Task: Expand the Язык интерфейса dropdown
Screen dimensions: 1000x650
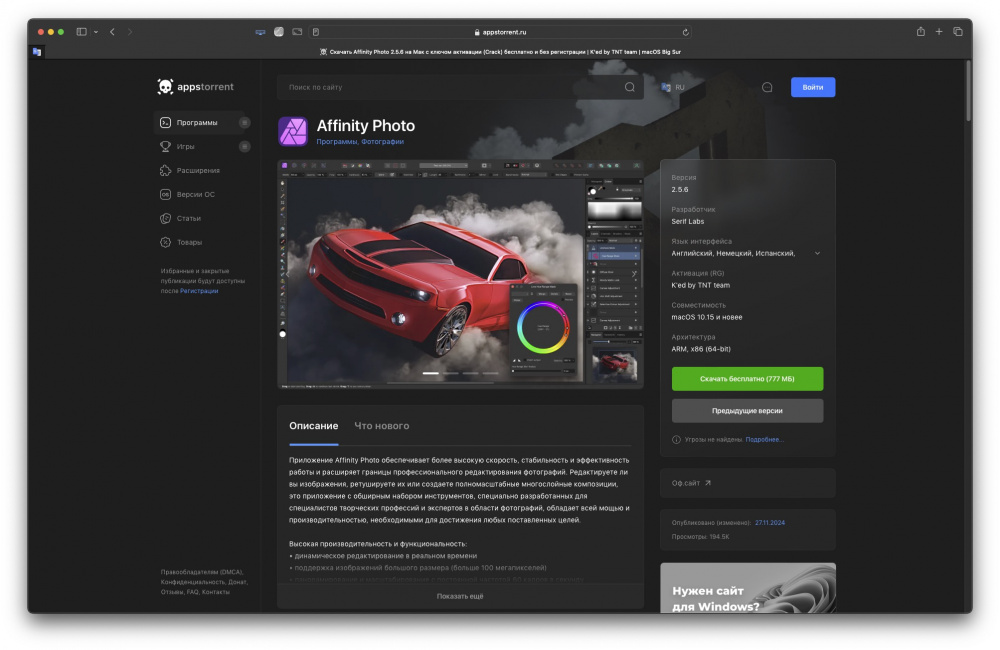Action: (x=817, y=253)
